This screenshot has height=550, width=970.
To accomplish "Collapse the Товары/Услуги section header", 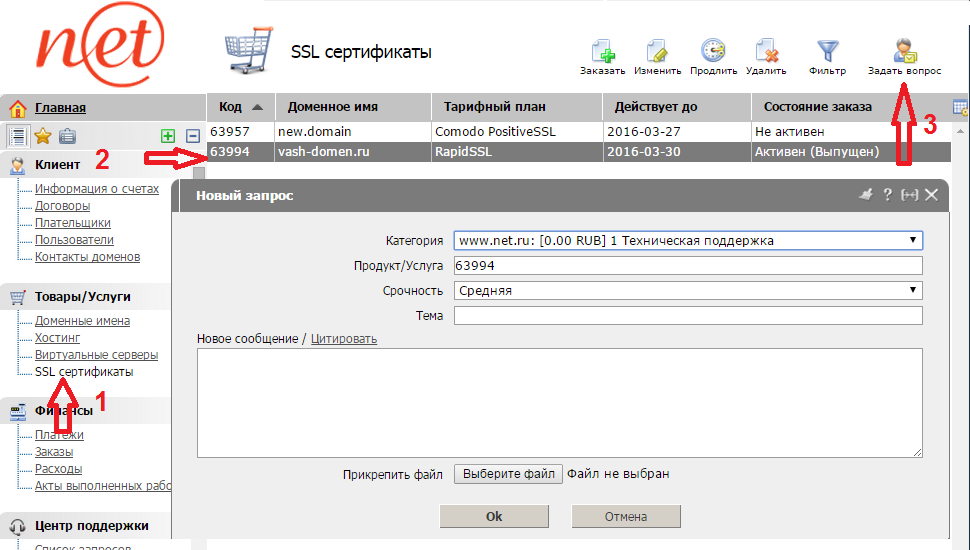I will coord(85,297).
